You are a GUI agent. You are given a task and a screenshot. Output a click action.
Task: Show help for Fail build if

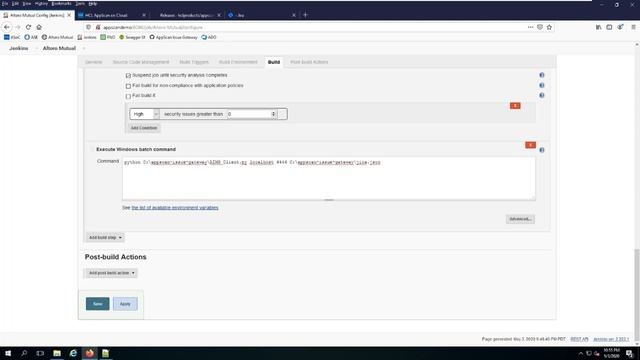coord(542,95)
